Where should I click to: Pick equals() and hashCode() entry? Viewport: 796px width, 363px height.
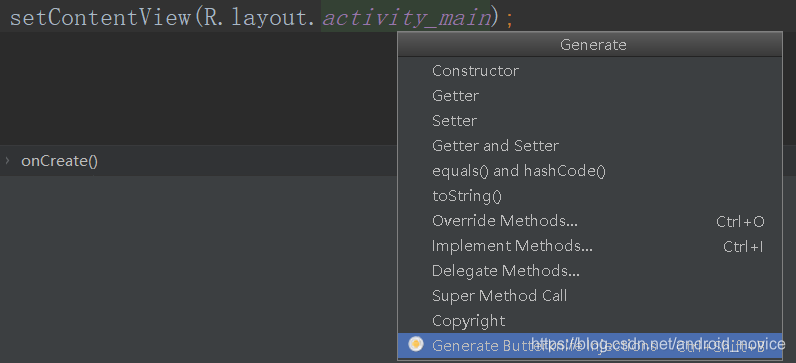[x=589, y=171]
